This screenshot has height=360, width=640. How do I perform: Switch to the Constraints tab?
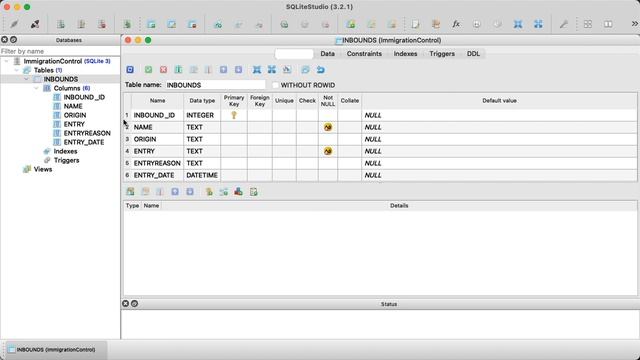pos(364,53)
